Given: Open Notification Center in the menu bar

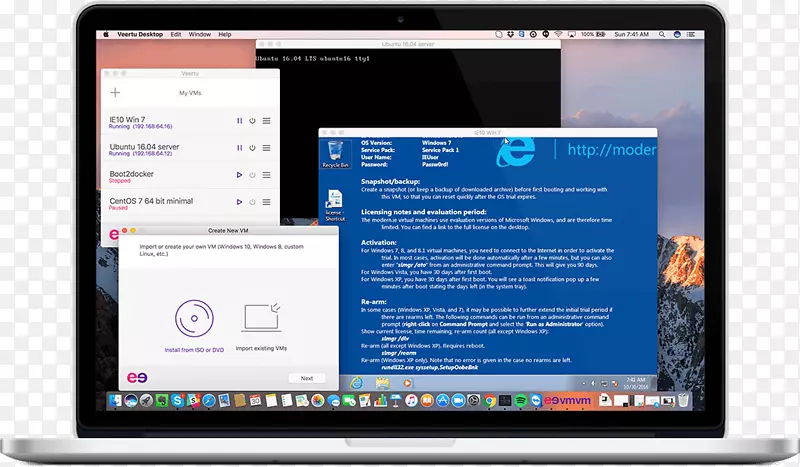Looking at the screenshot, I should click(x=691, y=34).
